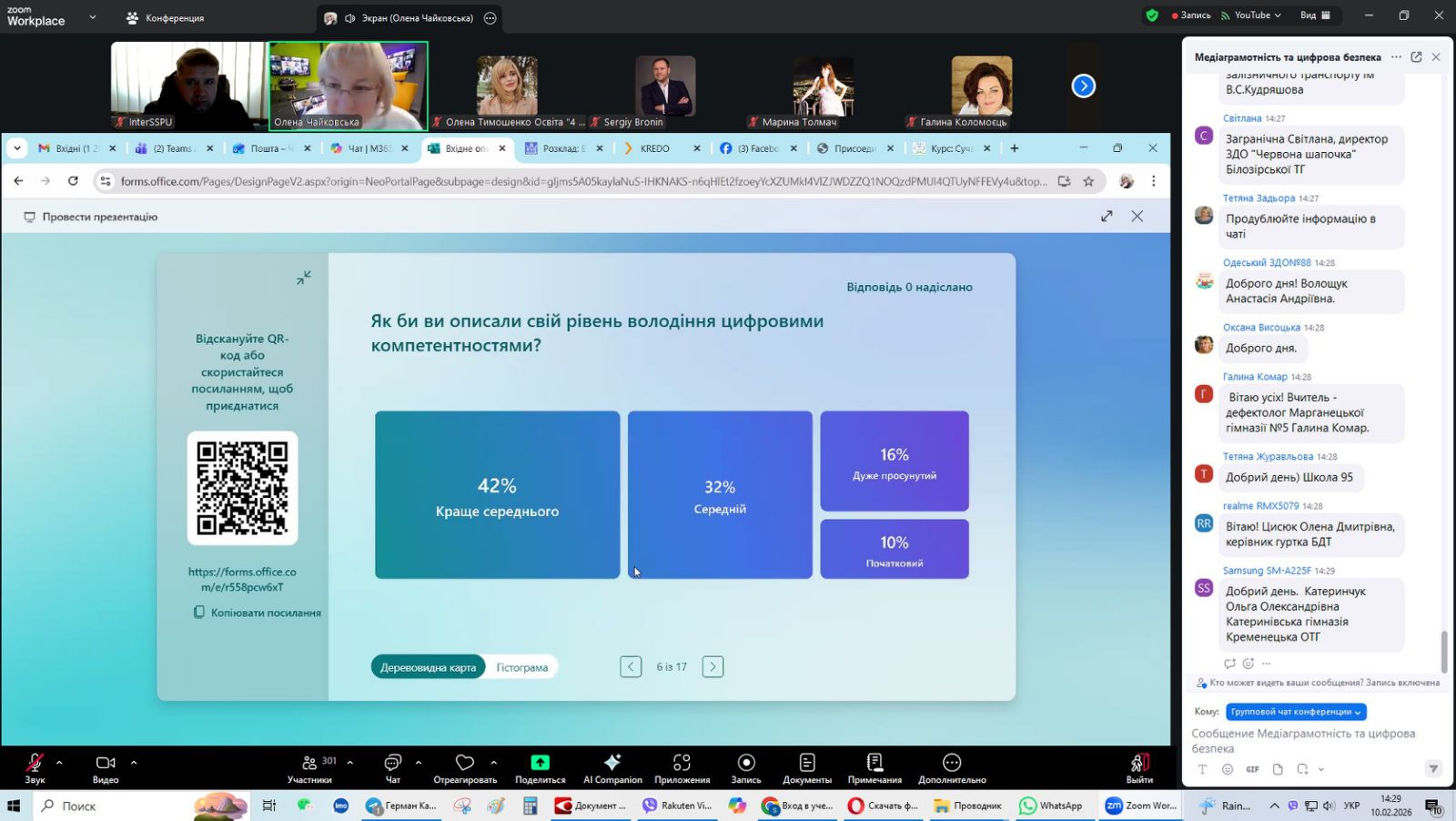Image resolution: width=1456 pixels, height=821 pixels.
Task: Switch to the KREDO browser tab
Action: [654, 148]
